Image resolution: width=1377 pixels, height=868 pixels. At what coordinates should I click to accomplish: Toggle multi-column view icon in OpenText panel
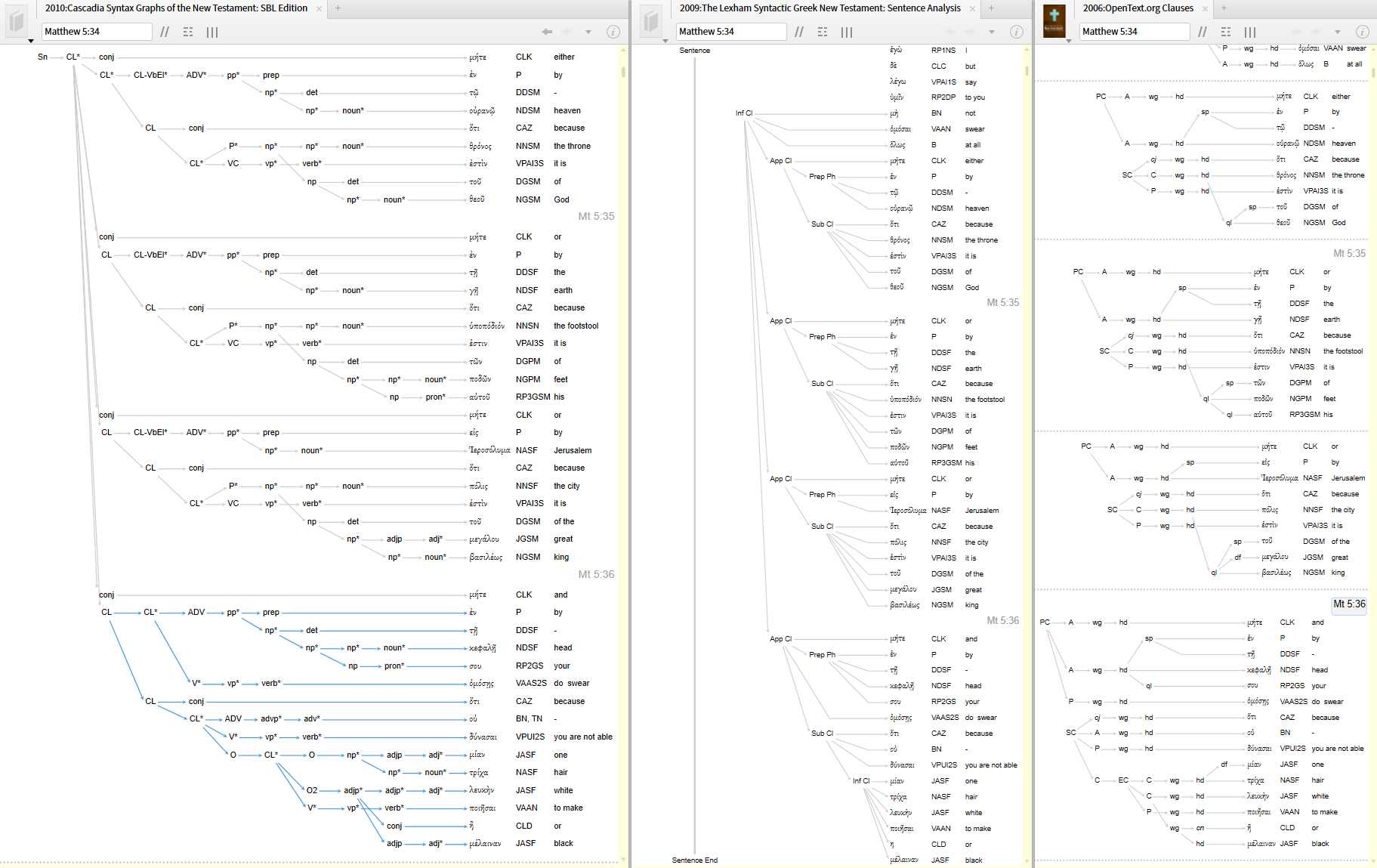tap(1250, 32)
